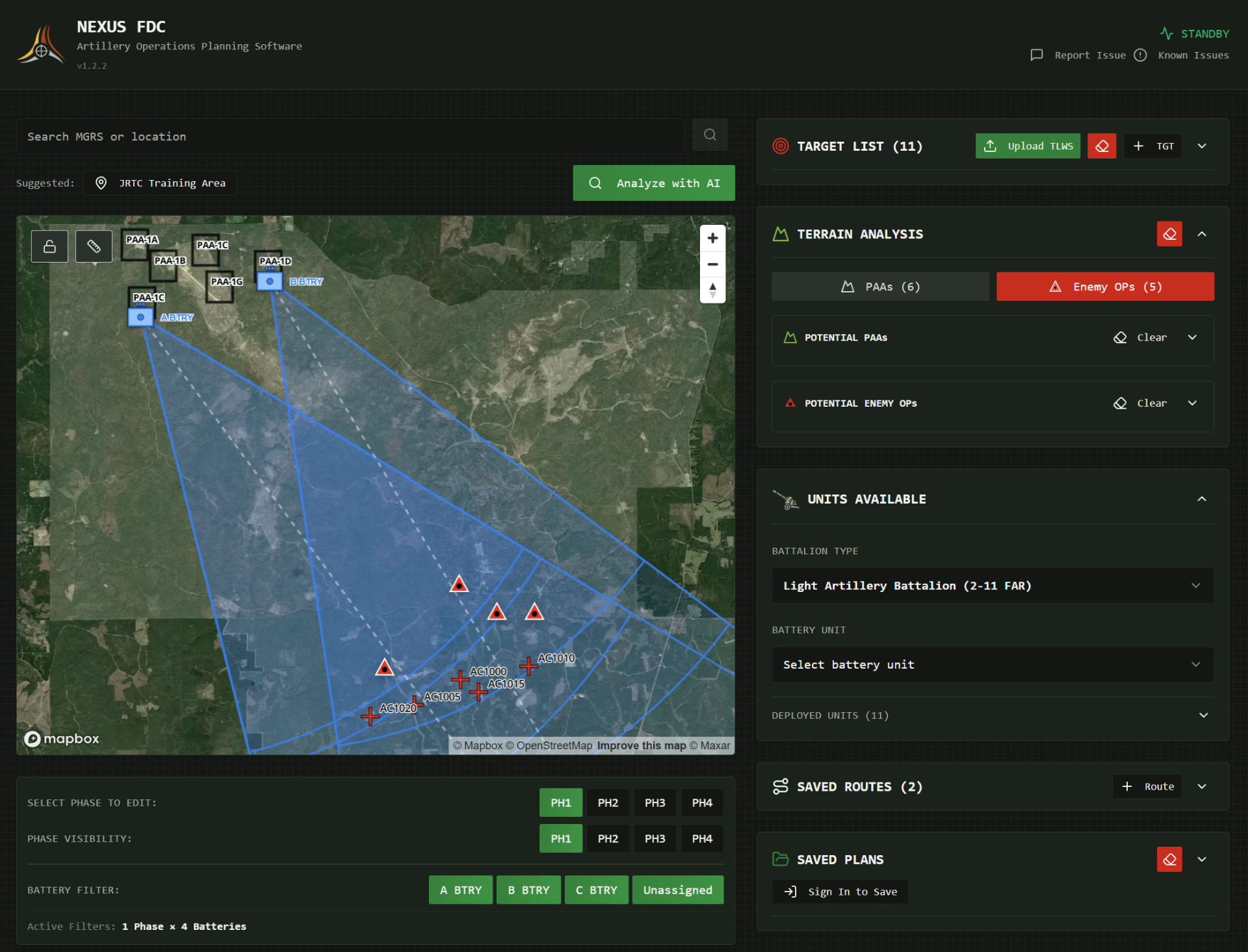Toggle the Unassigned battery filter

(x=677, y=890)
